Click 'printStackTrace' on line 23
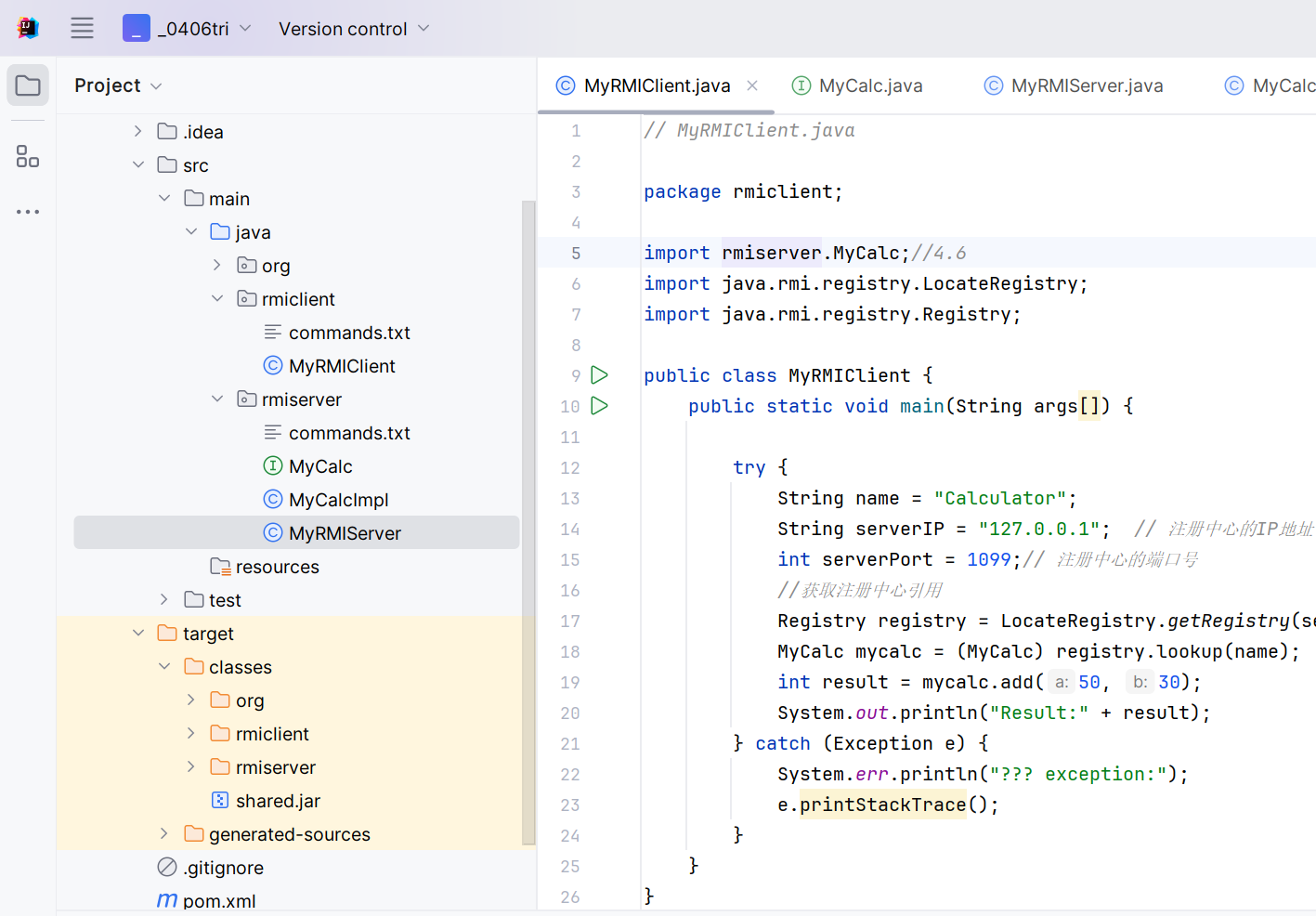 click(x=882, y=805)
